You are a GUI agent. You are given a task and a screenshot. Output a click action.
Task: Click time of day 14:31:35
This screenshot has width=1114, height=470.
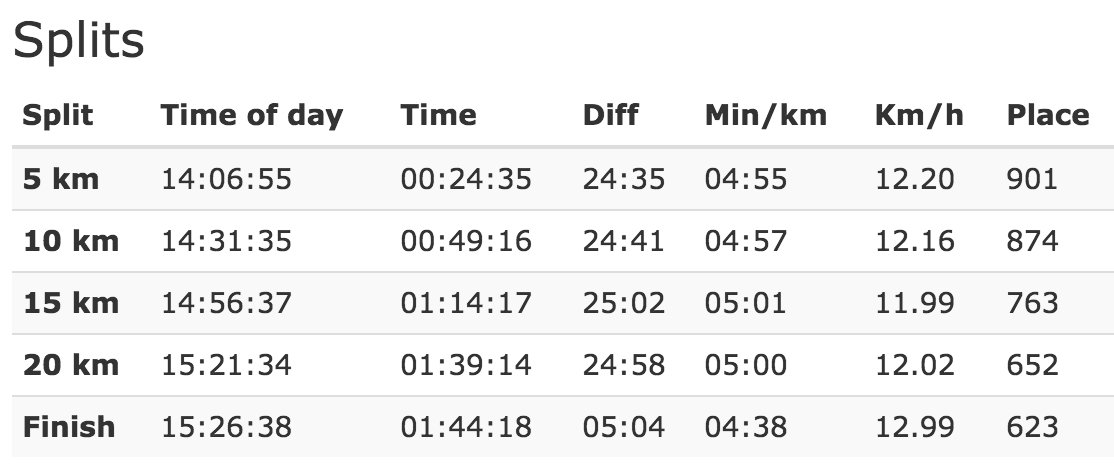coord(226,241)
